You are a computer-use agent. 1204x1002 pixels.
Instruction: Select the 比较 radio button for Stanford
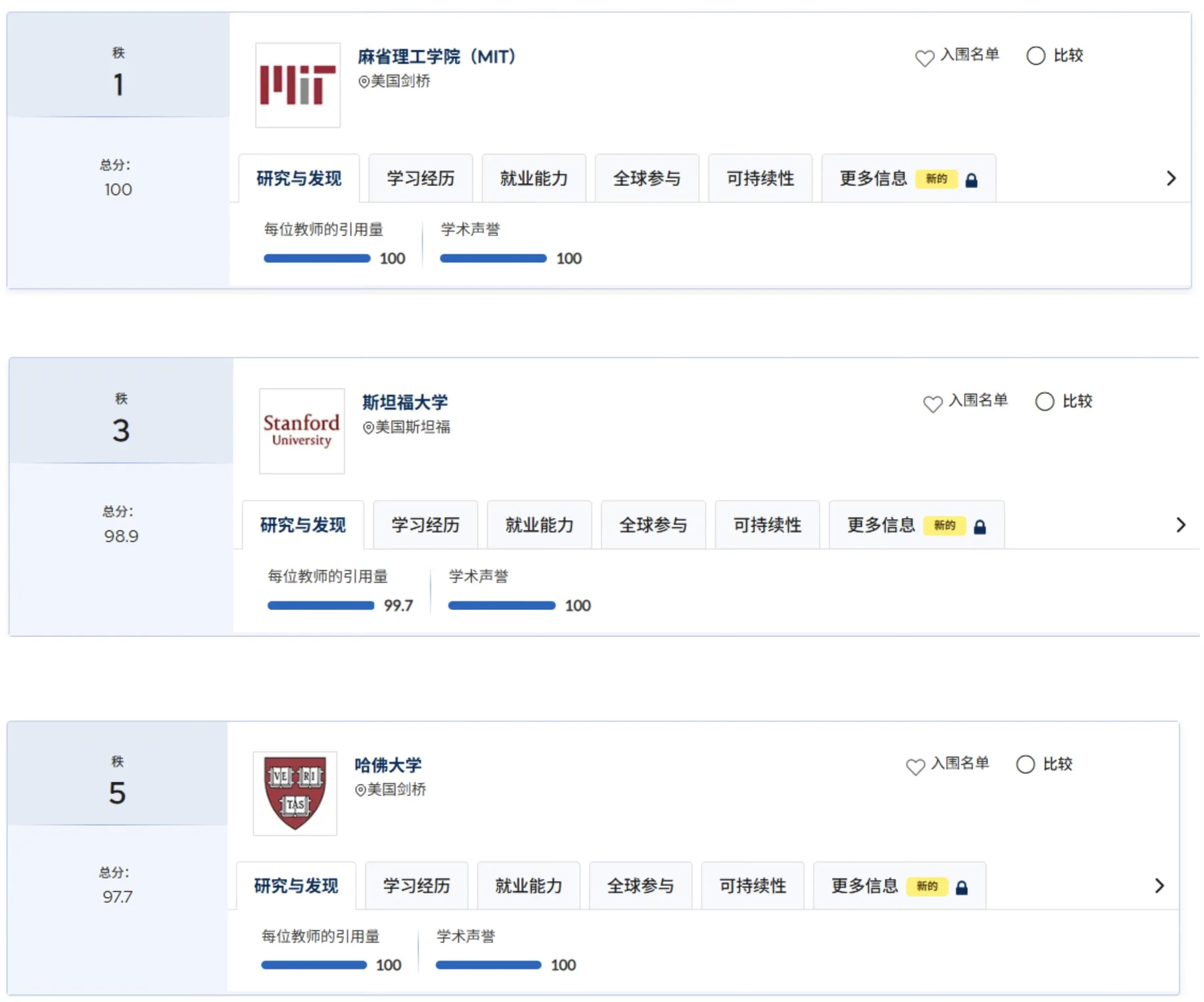click(x=1045, y=401)
